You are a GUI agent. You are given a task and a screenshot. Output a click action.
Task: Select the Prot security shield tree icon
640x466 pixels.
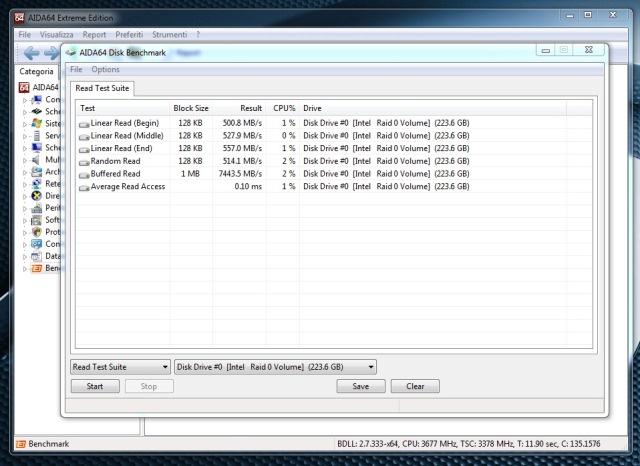[x=37, y=232]
